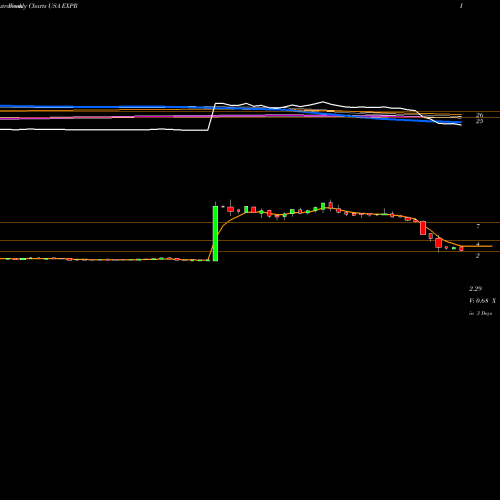Screen dimensions: 500x500
Task: Click the 'Charts USA EXPR' chart title
Action: [53, 6]
